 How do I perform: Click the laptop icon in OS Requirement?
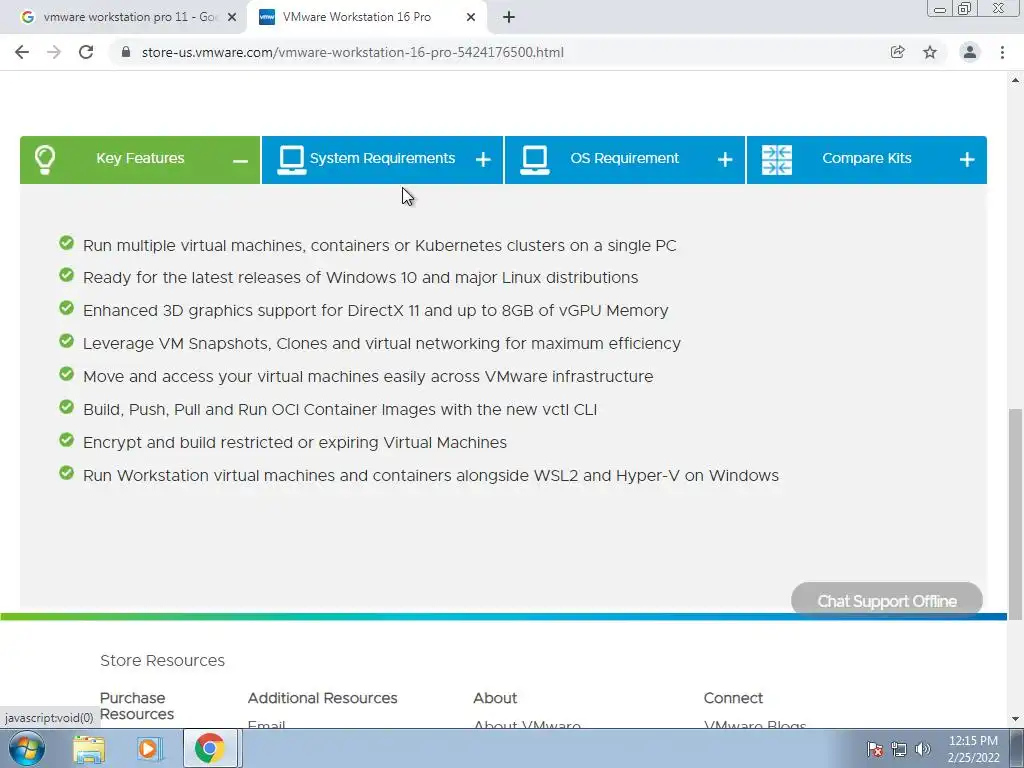point(534,159)
